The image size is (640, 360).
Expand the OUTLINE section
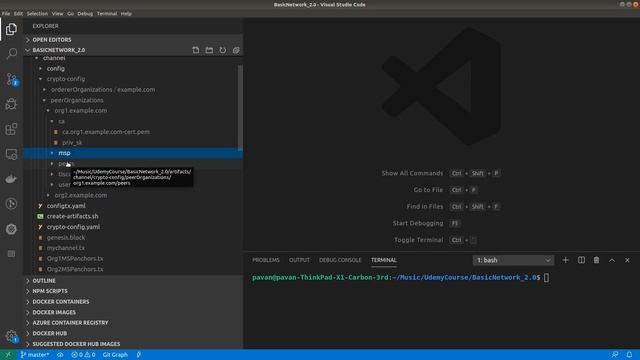(x=133, y=281)
